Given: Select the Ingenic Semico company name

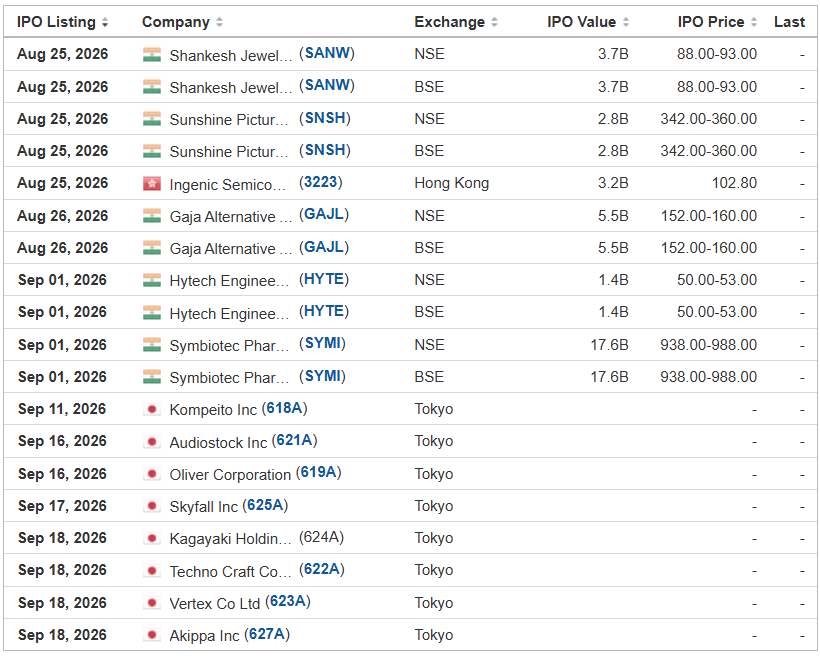Looking at the screenshot, I should 228,184.
